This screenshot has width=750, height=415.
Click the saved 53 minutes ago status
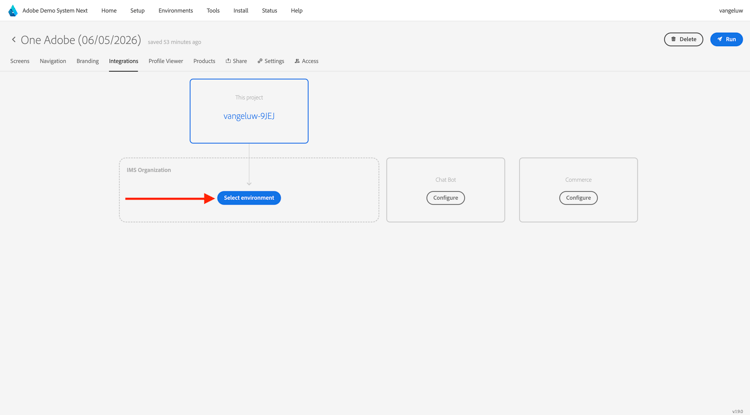pos(174,42)
